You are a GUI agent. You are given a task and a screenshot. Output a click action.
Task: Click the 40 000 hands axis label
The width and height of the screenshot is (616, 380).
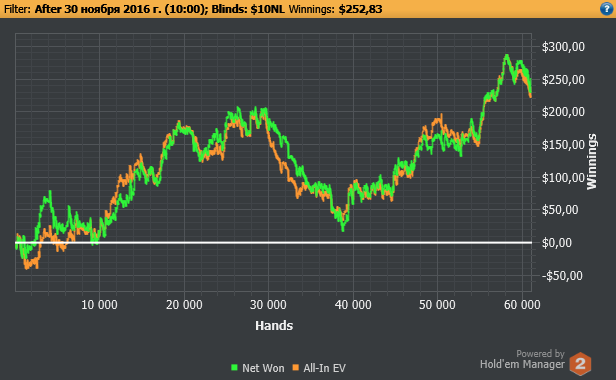coord(353,305)
